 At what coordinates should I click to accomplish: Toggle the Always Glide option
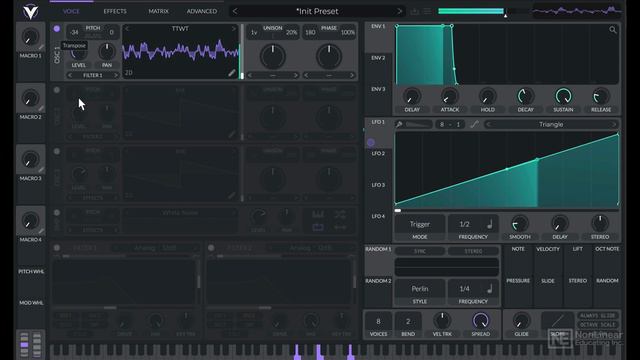tap(597, 316)
